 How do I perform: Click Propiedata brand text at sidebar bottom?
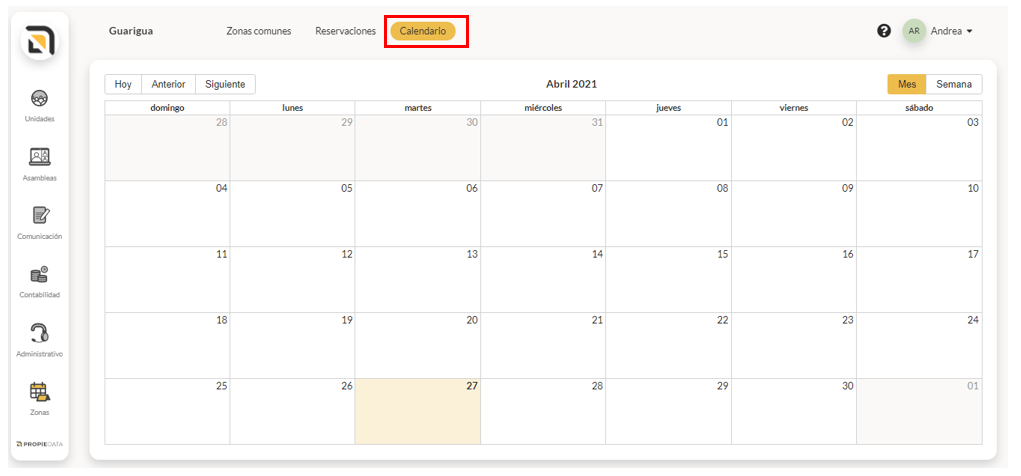click(x=40, y=444)
